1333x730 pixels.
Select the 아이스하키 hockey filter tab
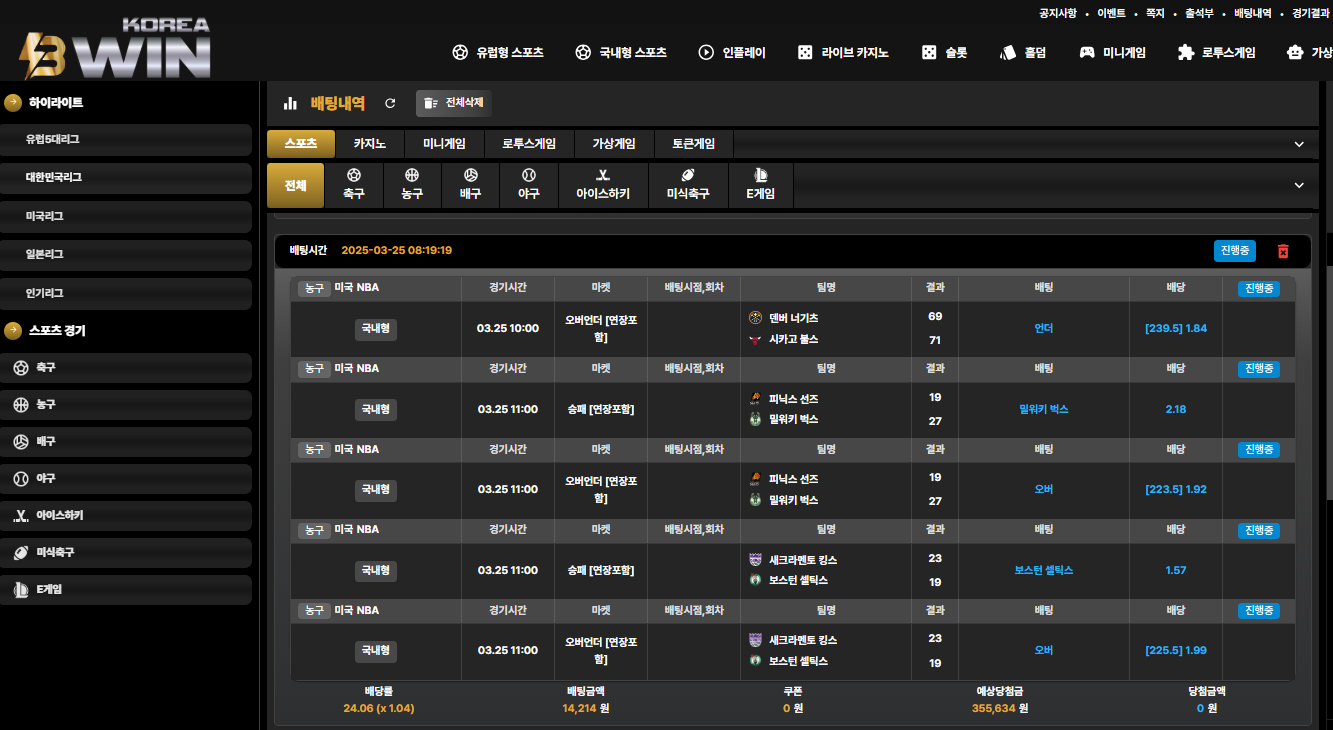(x=603, y=185)
